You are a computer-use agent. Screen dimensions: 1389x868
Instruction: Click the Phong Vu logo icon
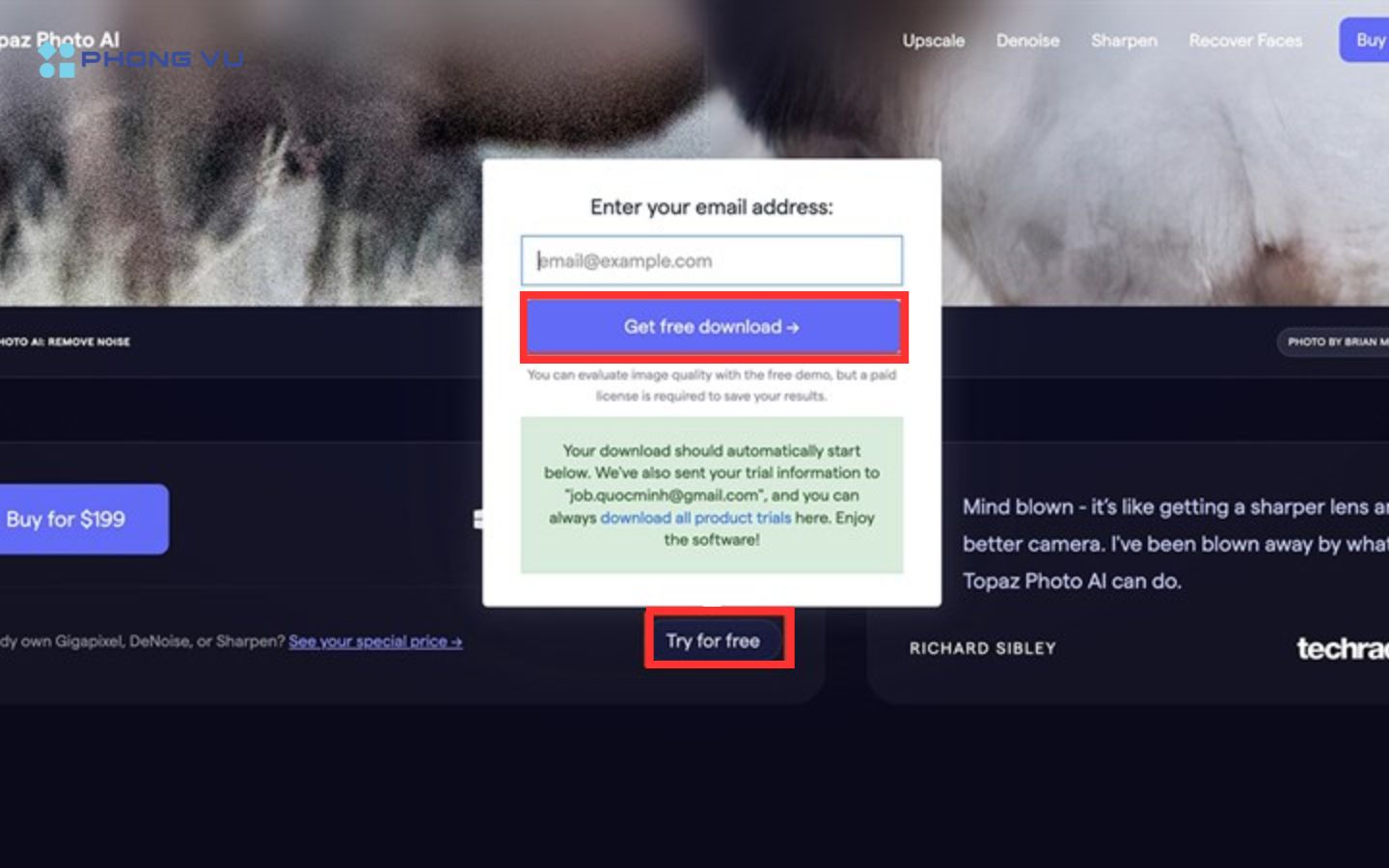[x=57, y=60]
